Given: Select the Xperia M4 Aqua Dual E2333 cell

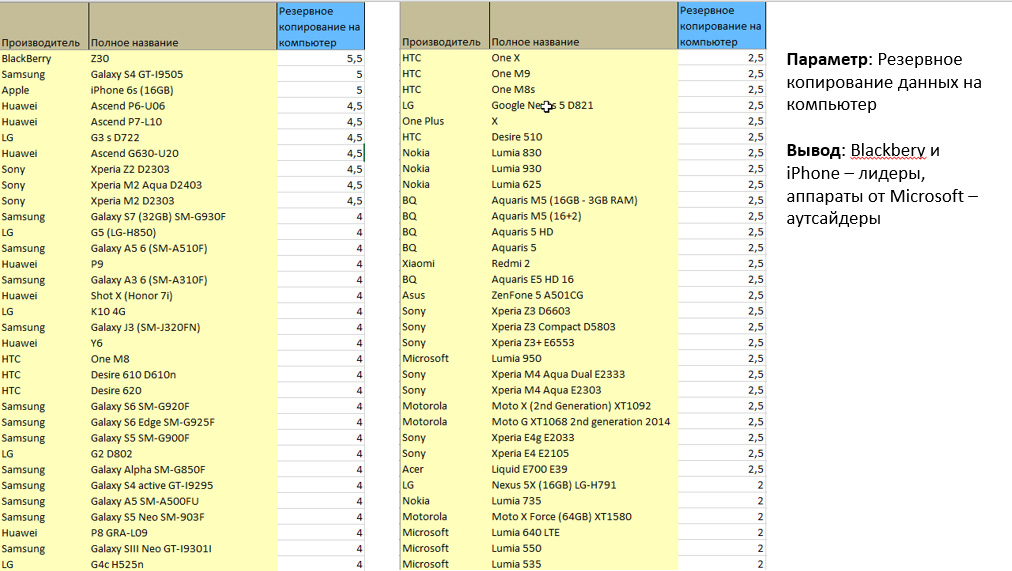Looking at the screenshot, I should click(584, 374).
